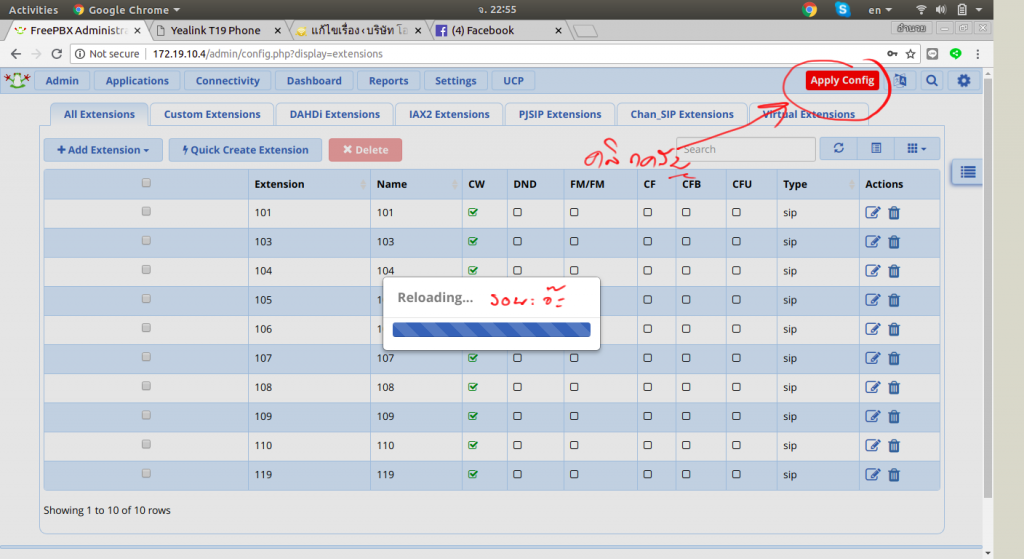Edit extension 103 with pencil icon
The height and width of the screenshot is (559, 1024).
coord(872,242)
